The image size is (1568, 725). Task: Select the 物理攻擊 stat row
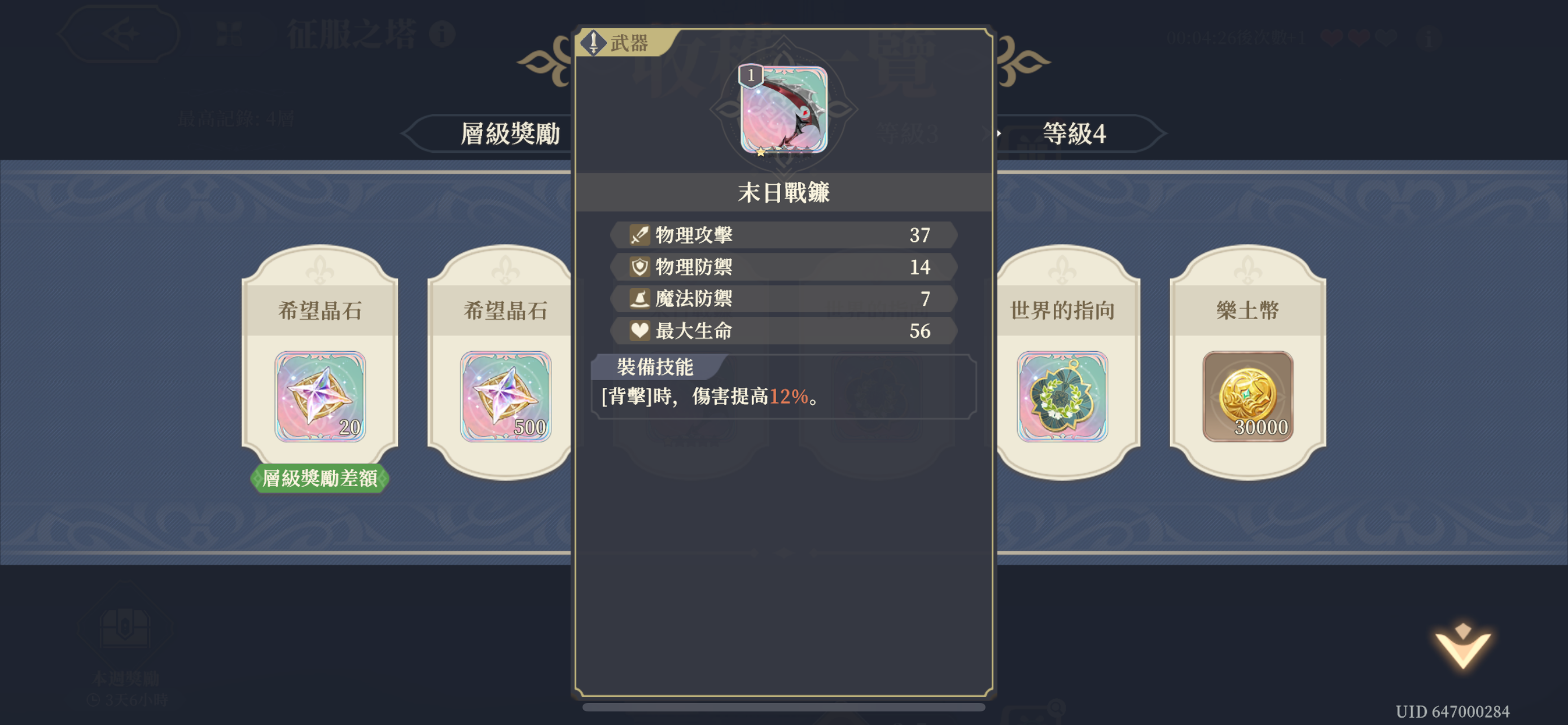click(x=783, y=235)
